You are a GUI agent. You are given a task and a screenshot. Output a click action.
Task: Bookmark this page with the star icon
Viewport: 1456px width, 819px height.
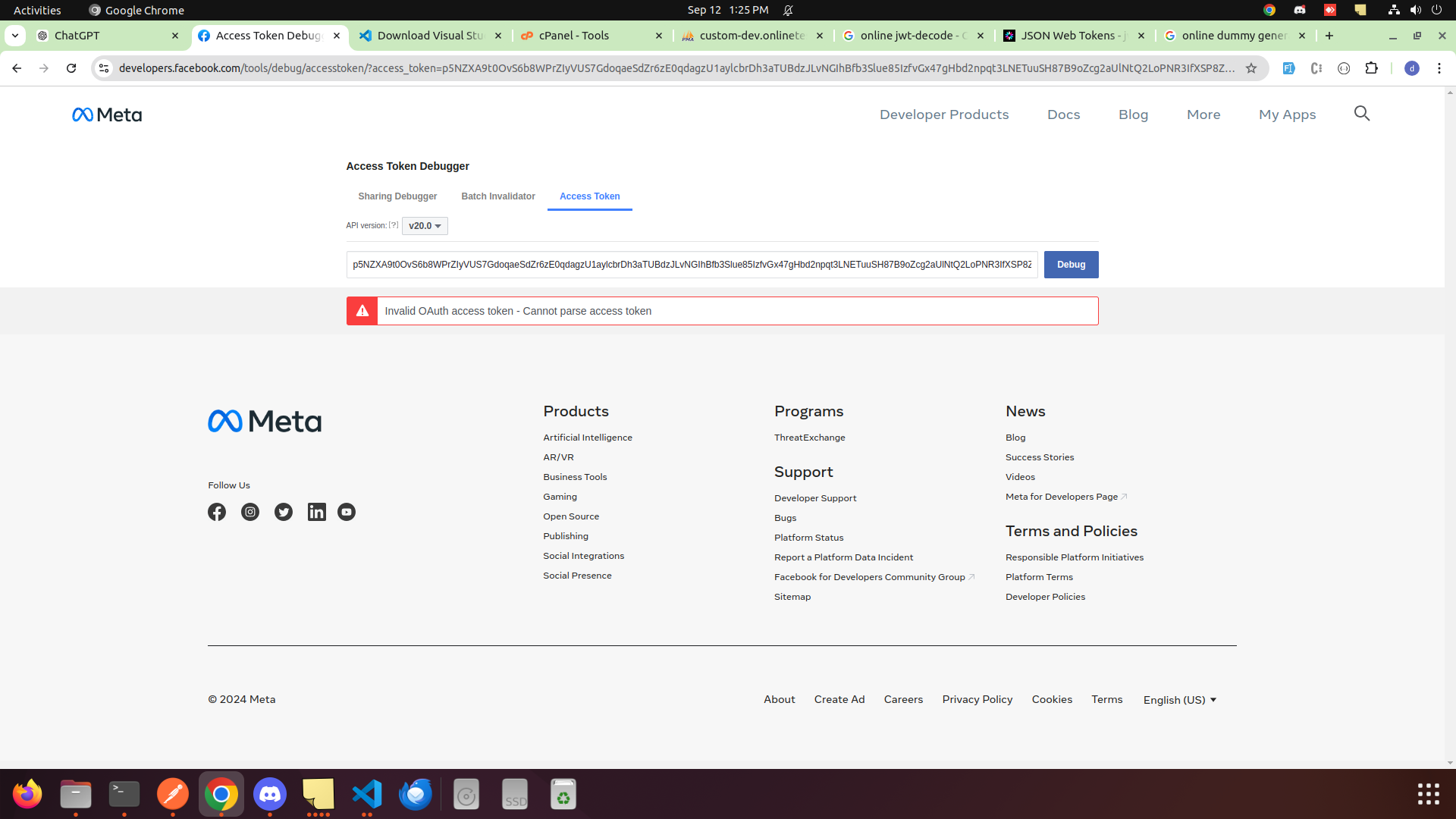point(1251,68)
